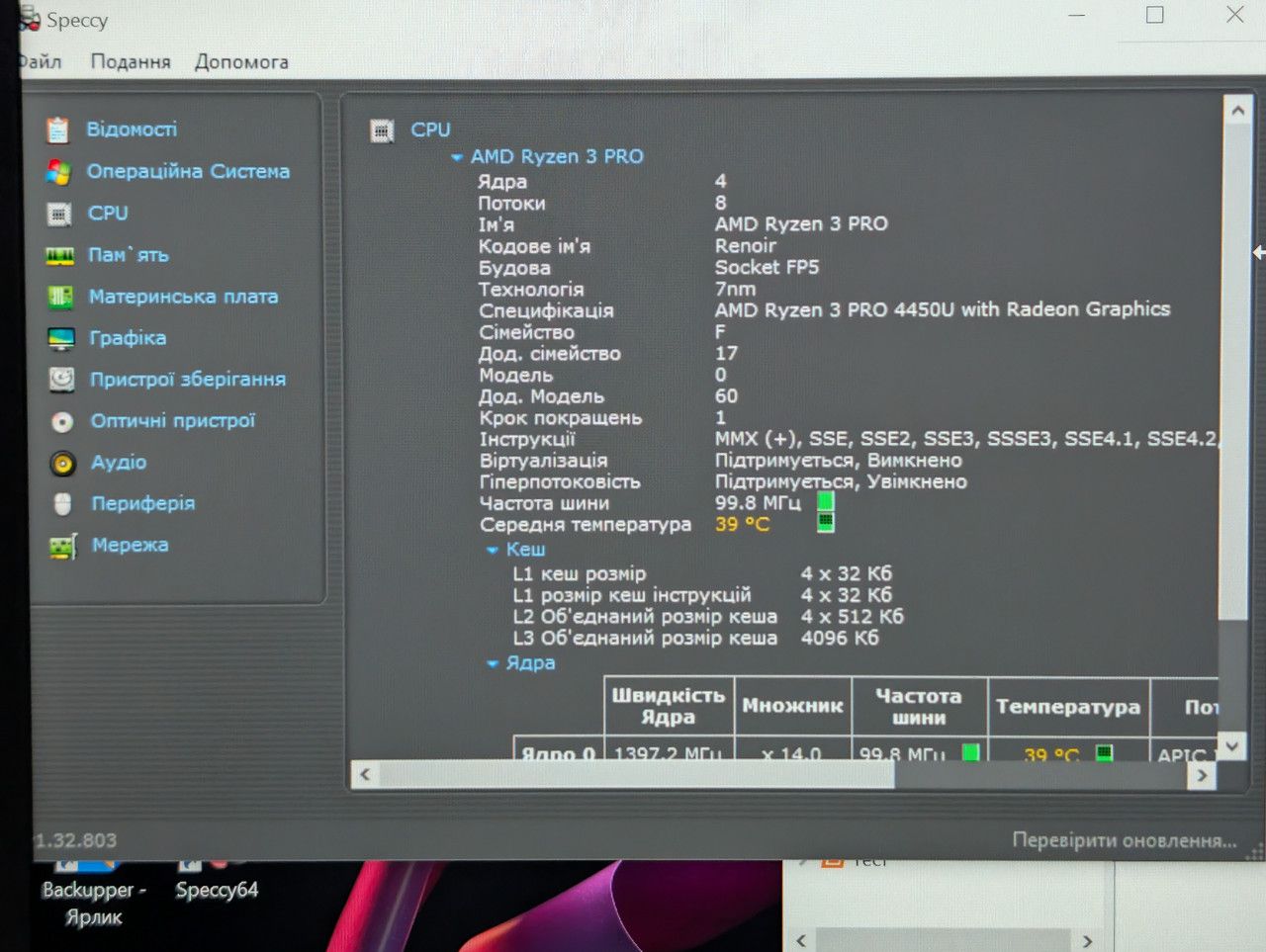Screen dimensions: 1266x952
Task: Click the green indicator beside Частота шини
Action: pyautogui.click(x=826, y=502)
